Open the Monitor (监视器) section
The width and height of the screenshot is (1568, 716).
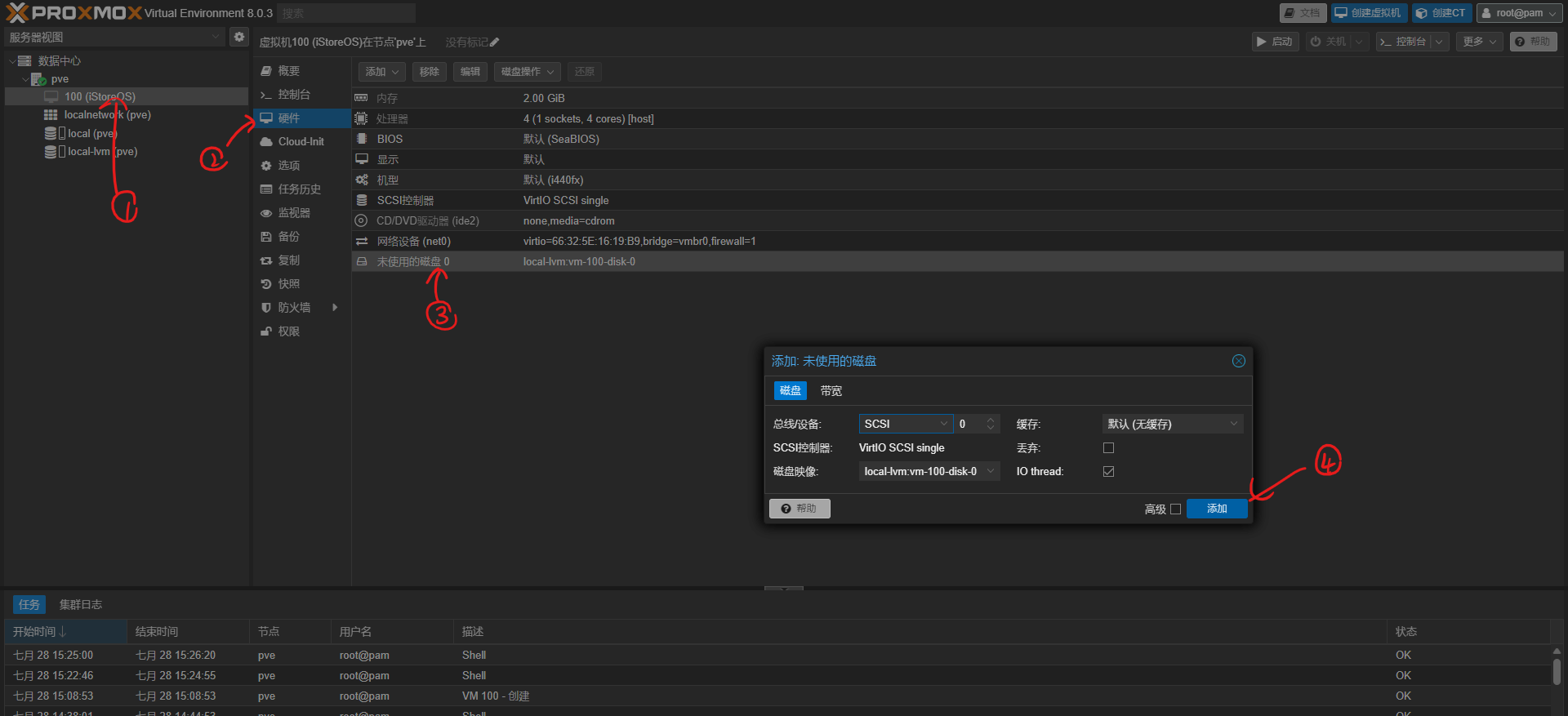coord(302,212)
